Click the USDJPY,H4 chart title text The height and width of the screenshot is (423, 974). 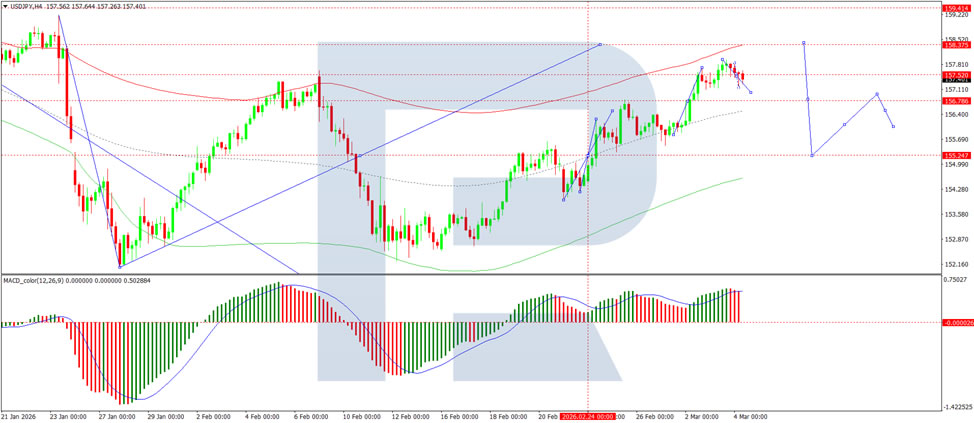coord(25,6)
